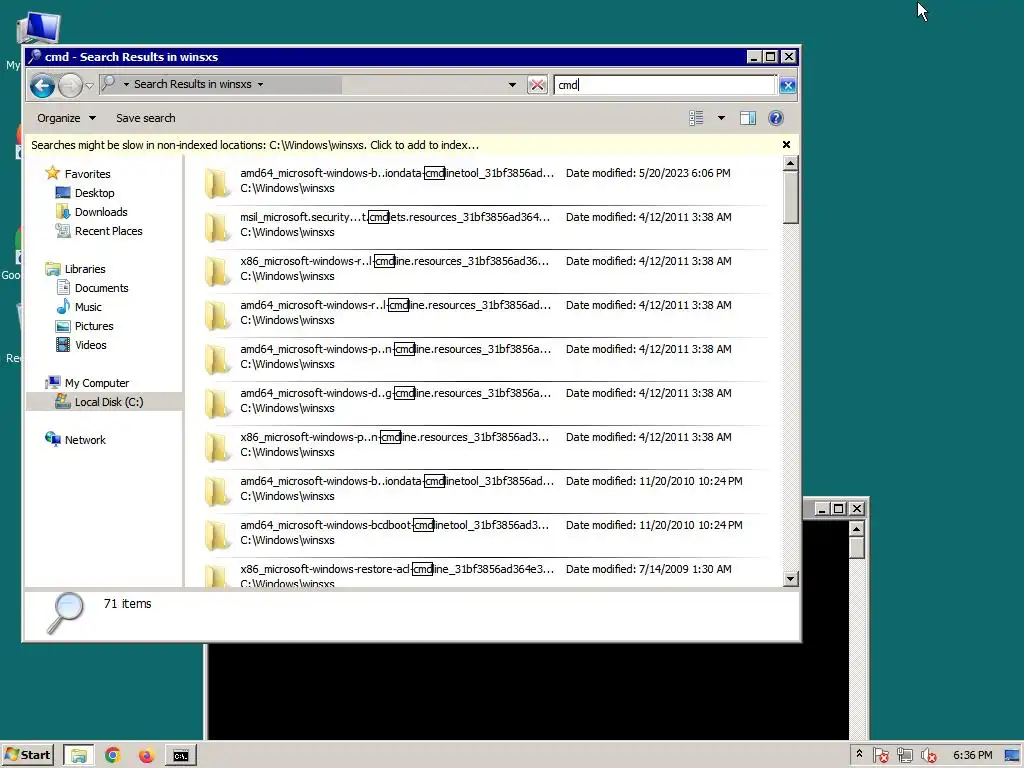Image resolution: width=1024 pixels, height=768 pixels.
Task: Open Pictures library
Action: [x=93, y=326]
